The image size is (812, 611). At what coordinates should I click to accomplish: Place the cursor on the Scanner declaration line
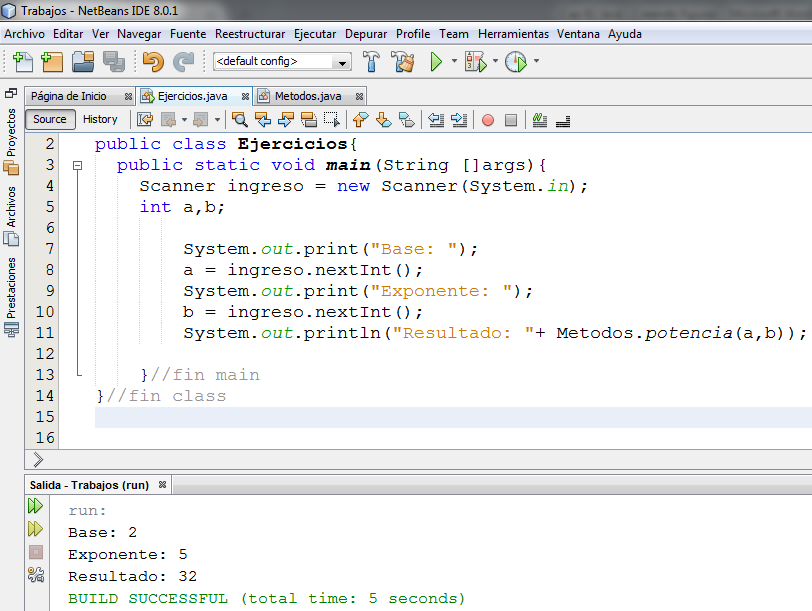(300, 185)
